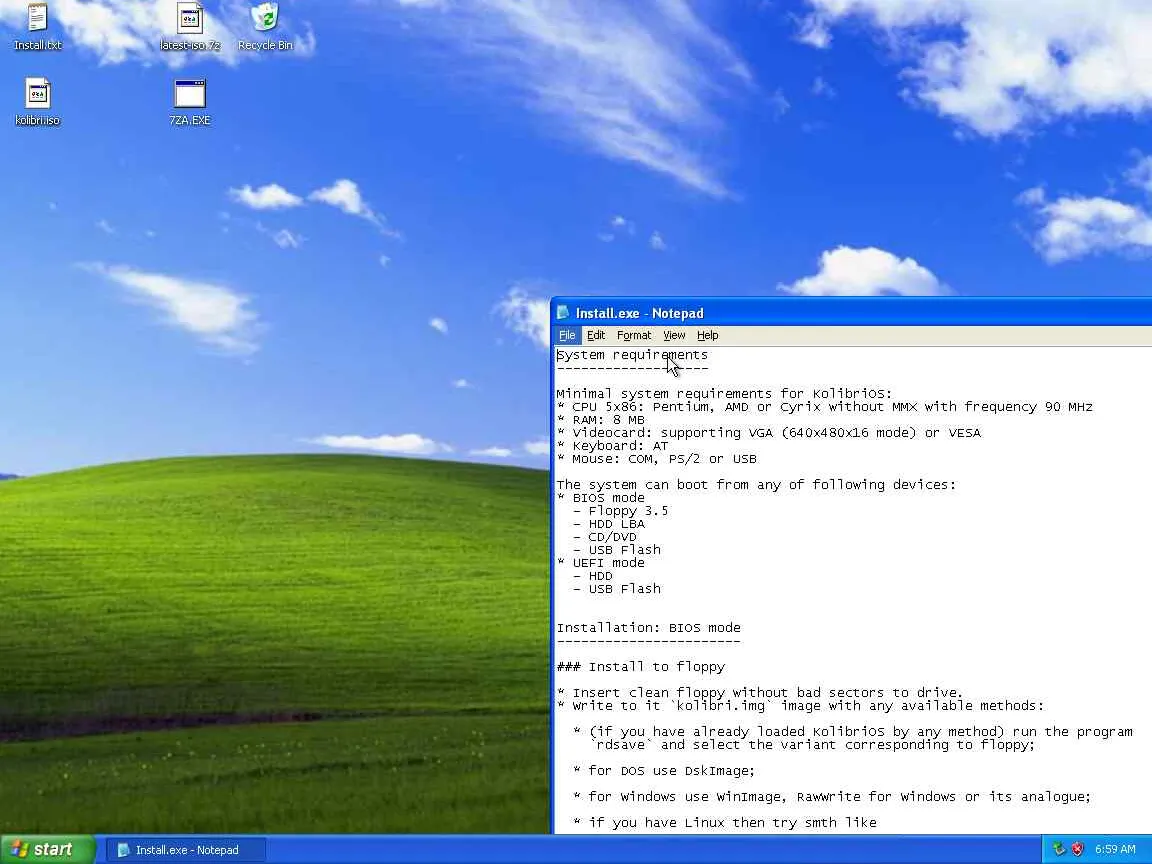The height and width of the screenshot is (864, 1152).
Task: Click the 6:59 AM taskbar clock
Action: [1115, 849]
